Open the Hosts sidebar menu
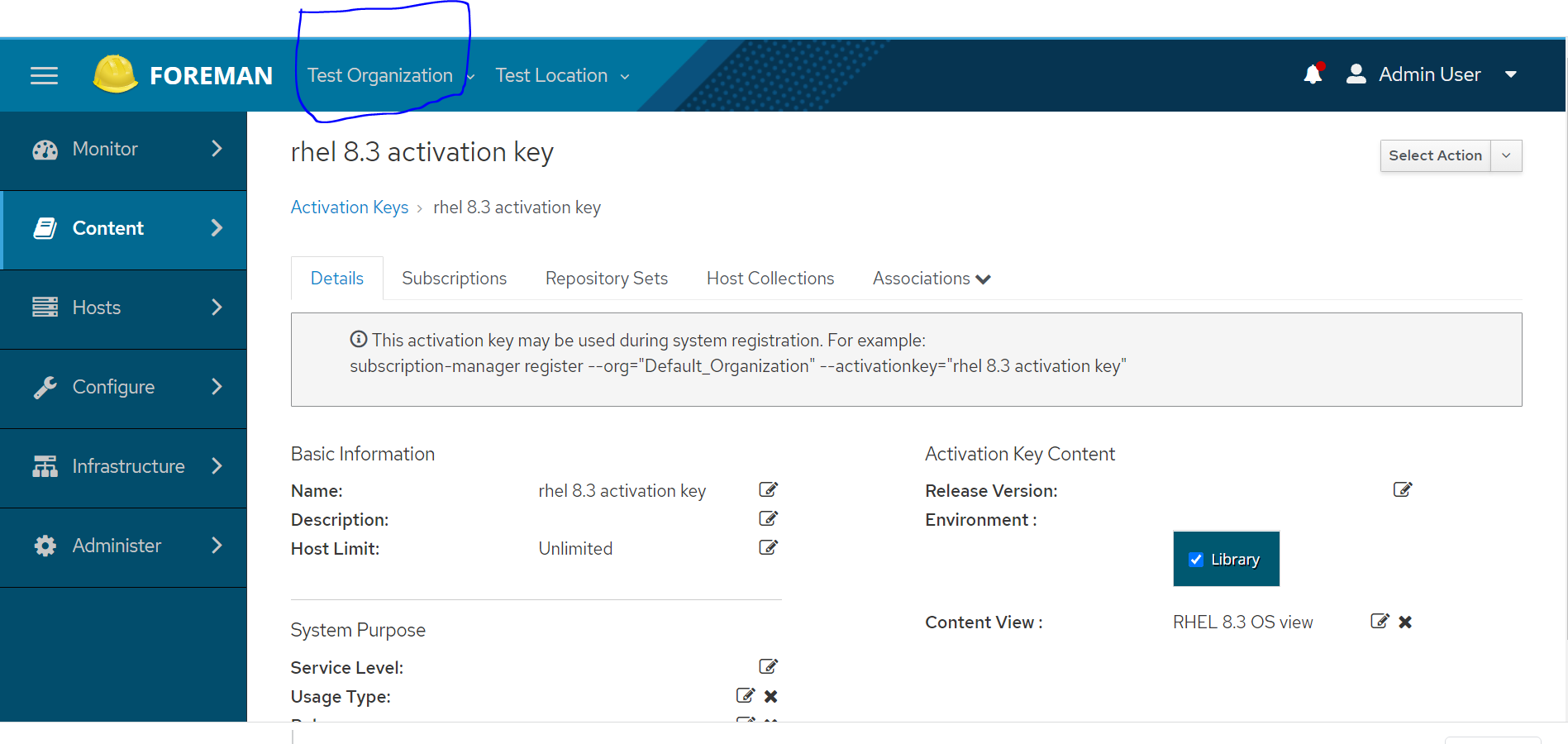 click(x=124, y=308)
